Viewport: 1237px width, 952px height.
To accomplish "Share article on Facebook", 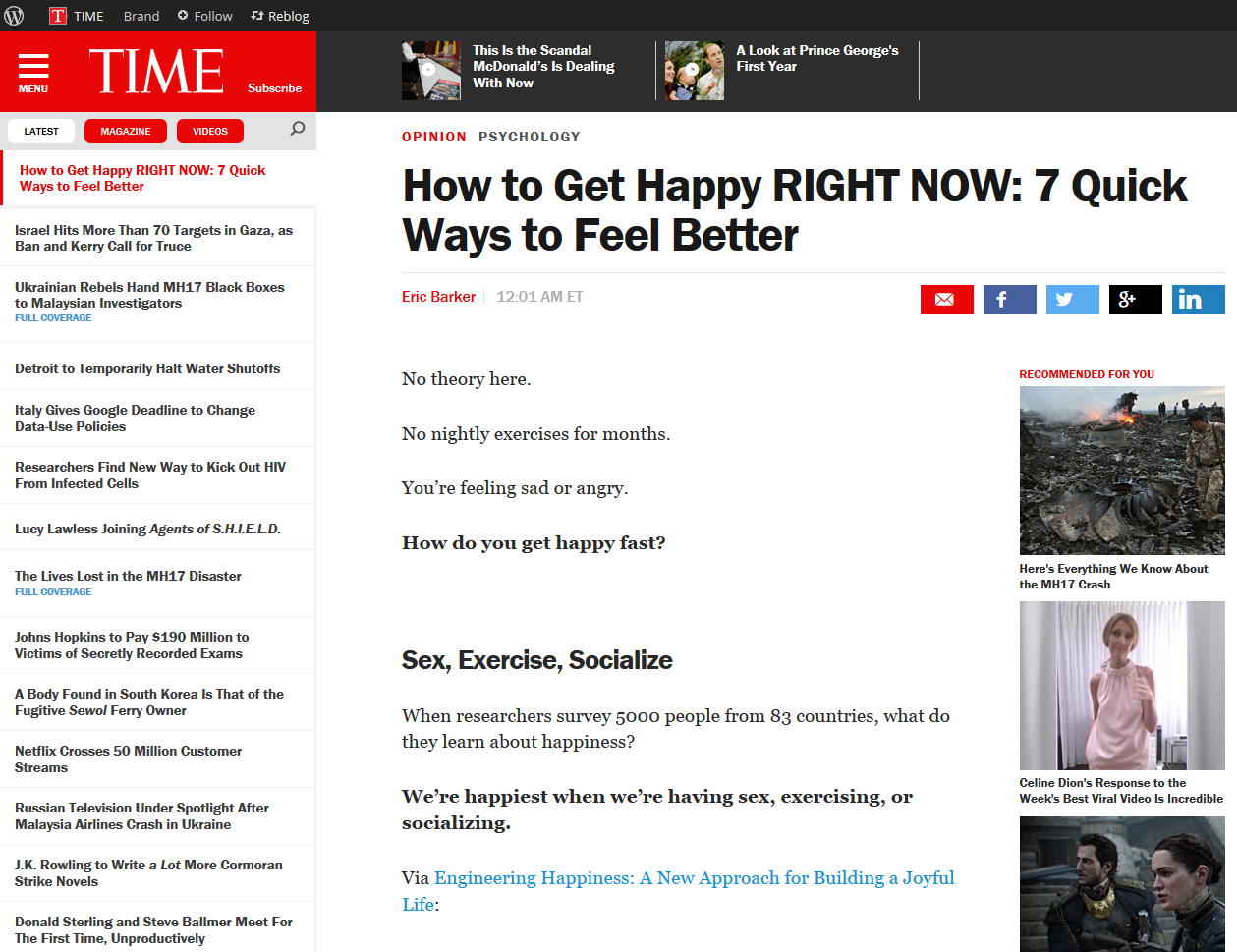I will point(1009,300).
